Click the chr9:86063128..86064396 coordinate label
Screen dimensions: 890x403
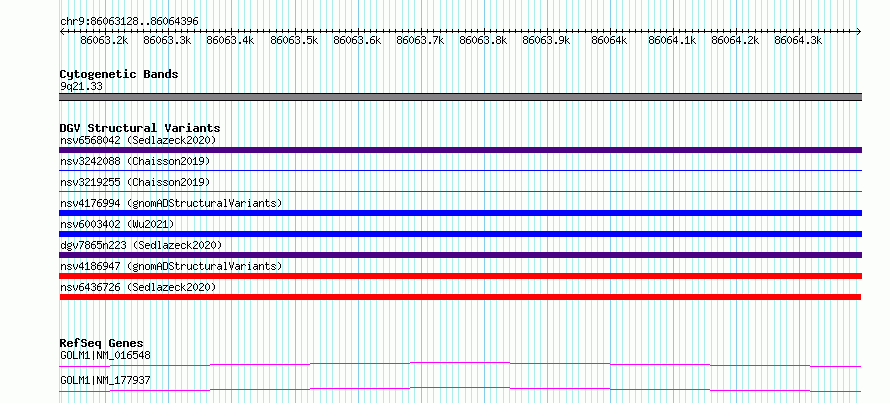pos(129,21)
